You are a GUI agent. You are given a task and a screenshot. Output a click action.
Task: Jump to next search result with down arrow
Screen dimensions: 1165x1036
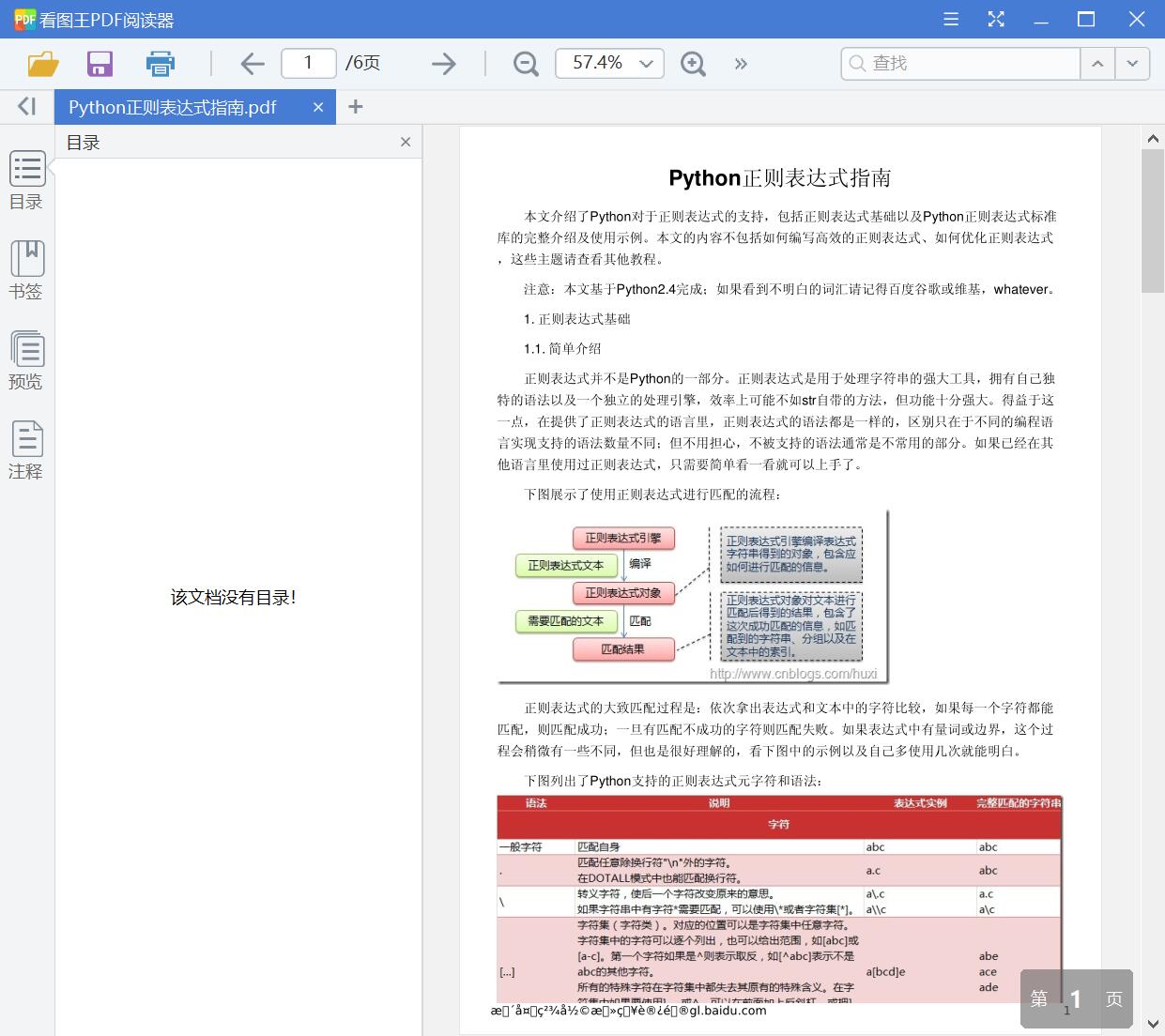pyautogui.click(x=1133, y=63)
